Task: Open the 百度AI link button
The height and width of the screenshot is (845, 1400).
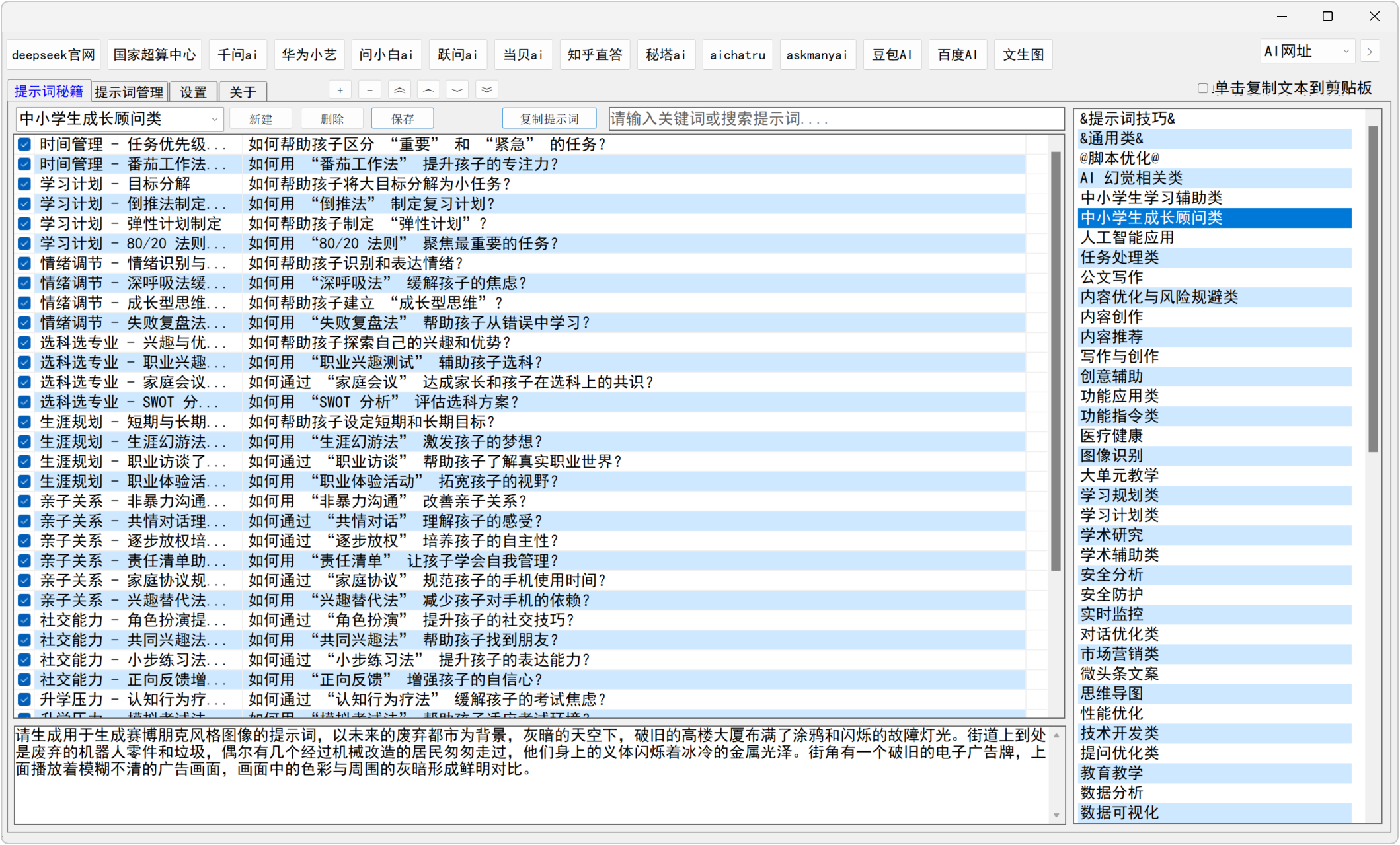Action: (x=958, y=55)
